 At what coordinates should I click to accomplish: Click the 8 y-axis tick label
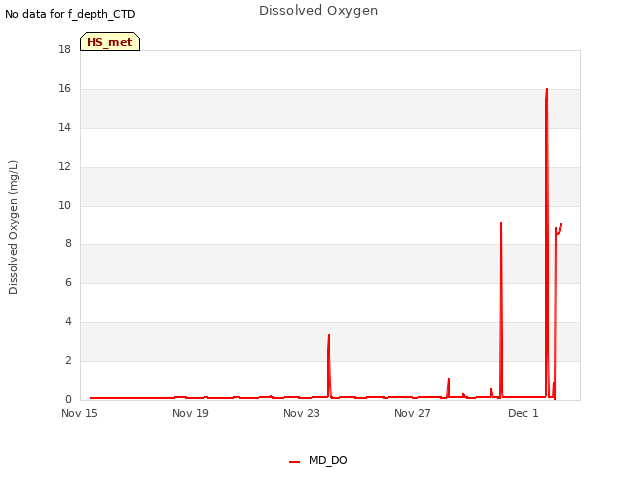click(68, 244)
